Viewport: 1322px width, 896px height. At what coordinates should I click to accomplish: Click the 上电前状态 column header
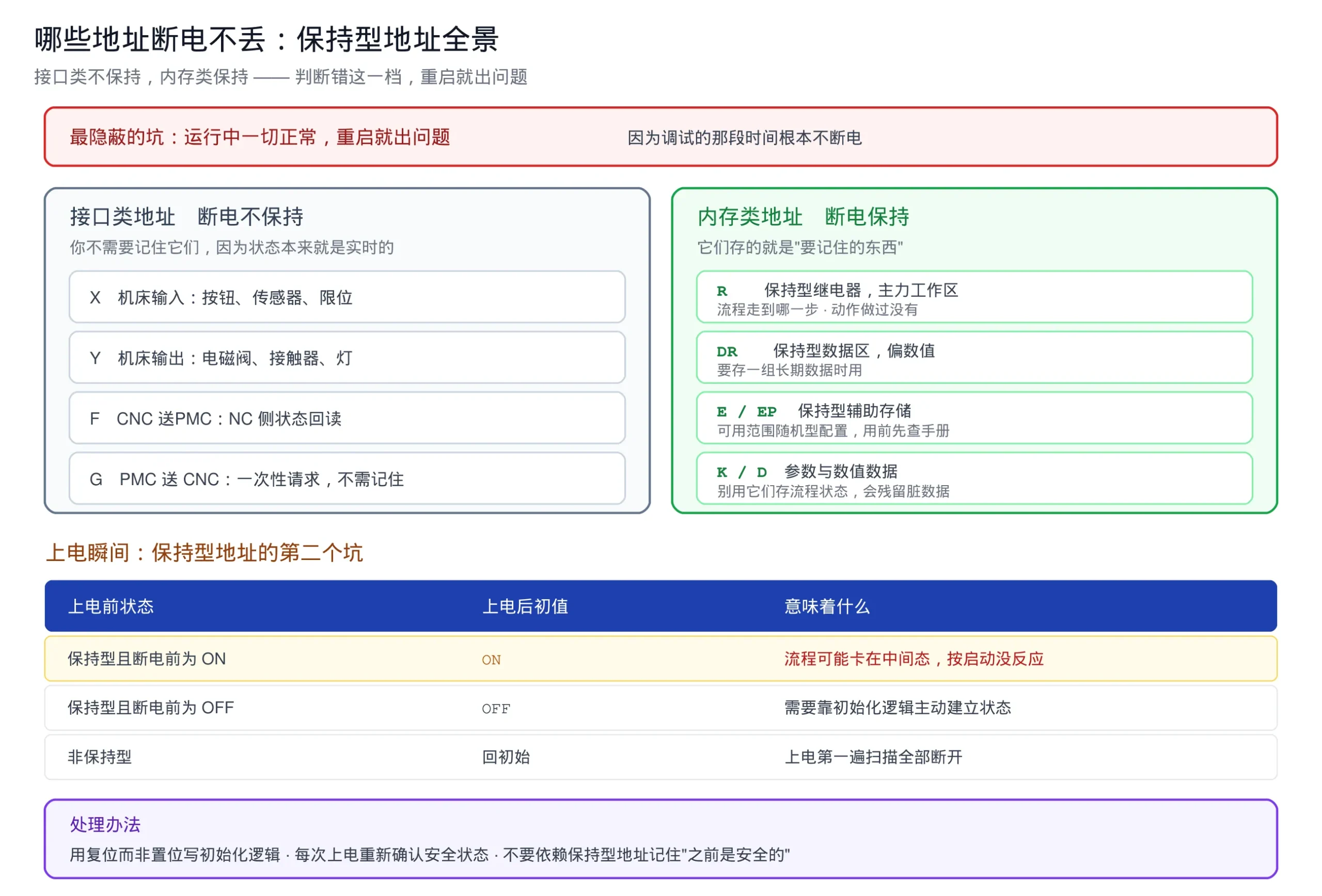pyautogui.click(x=111, y=606)
